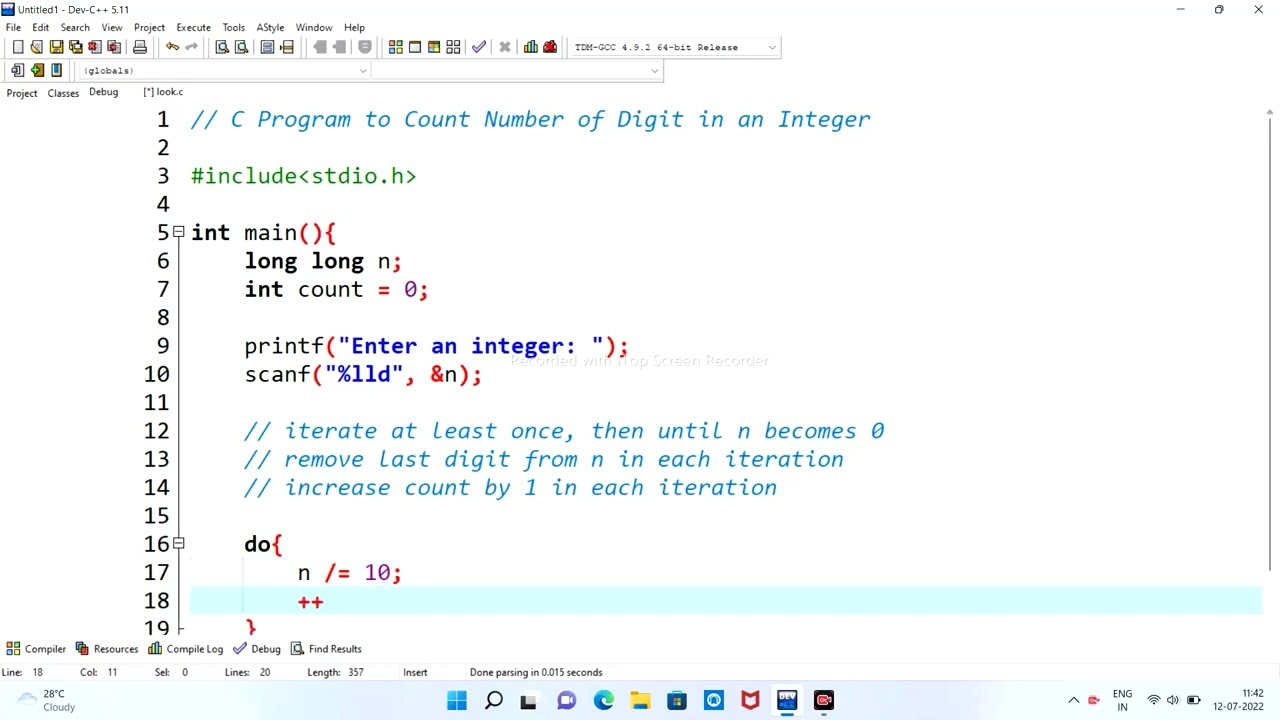This screenshot has height=720, width=1280.
Task: Click the Close file toolbar icon
Action: pos(95,47)
